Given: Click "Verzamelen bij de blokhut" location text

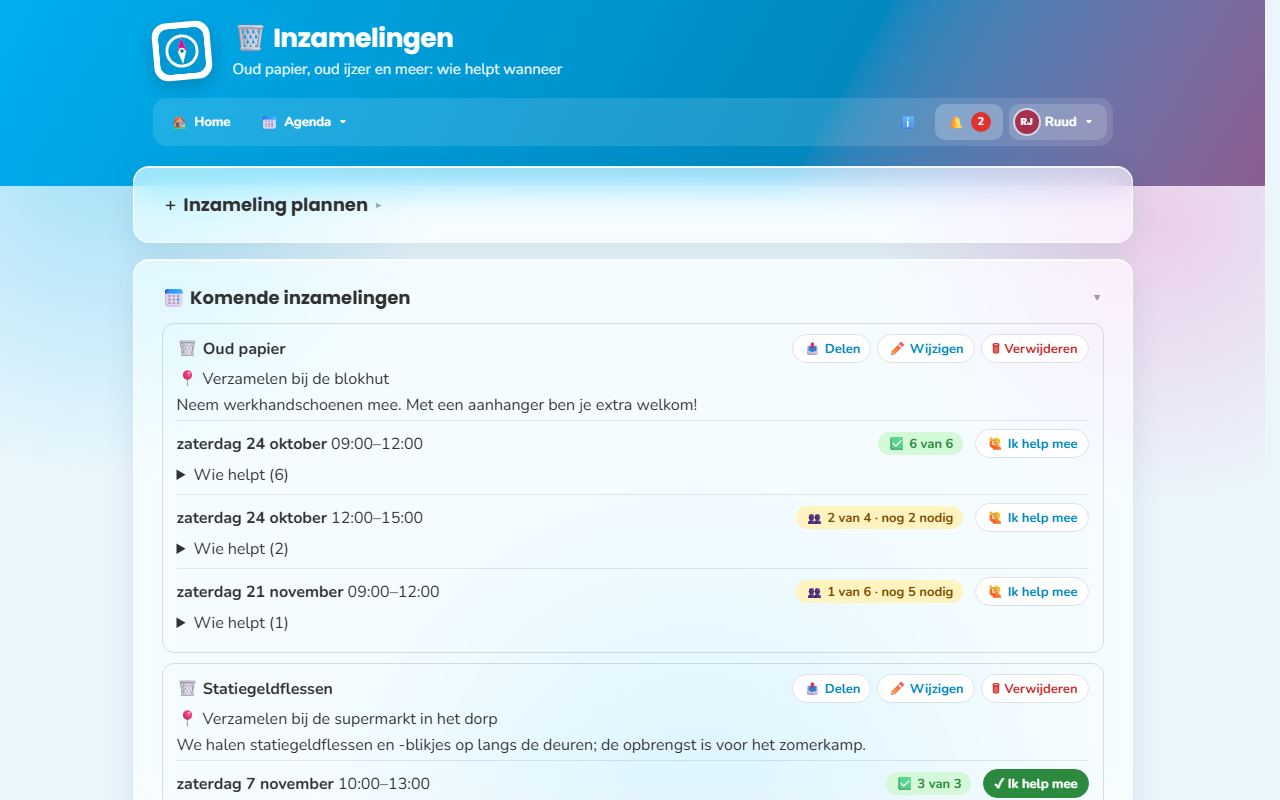Looking at the screenshot, I should (295, 379).
